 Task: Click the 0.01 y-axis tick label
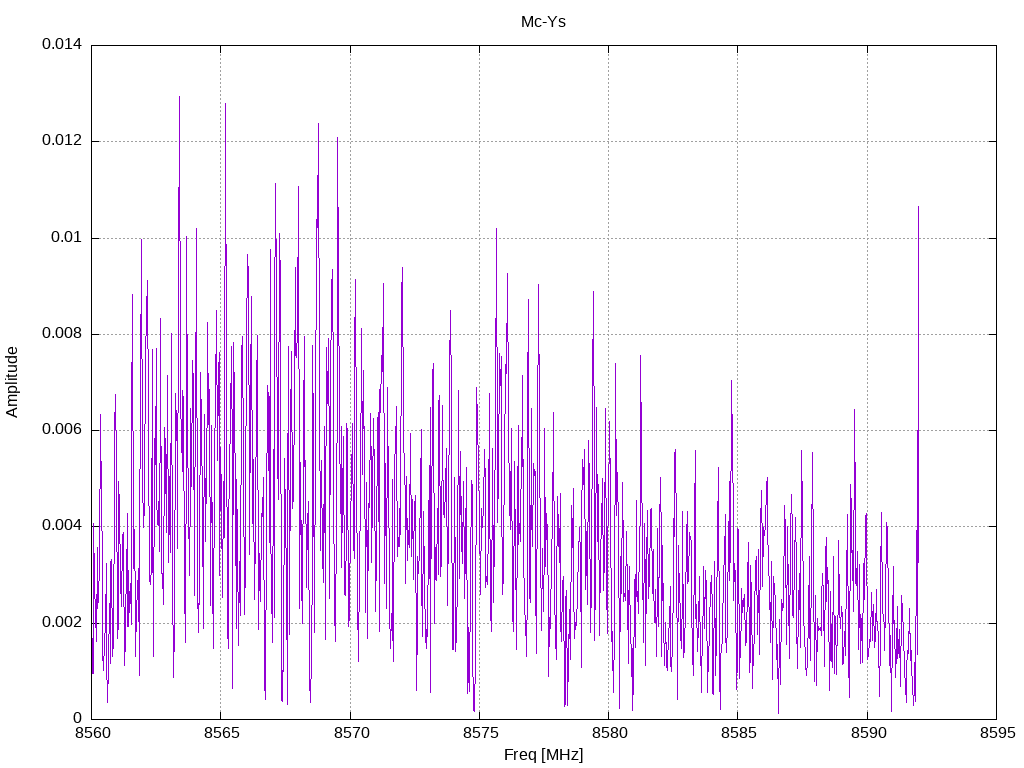tap(67, 237)
